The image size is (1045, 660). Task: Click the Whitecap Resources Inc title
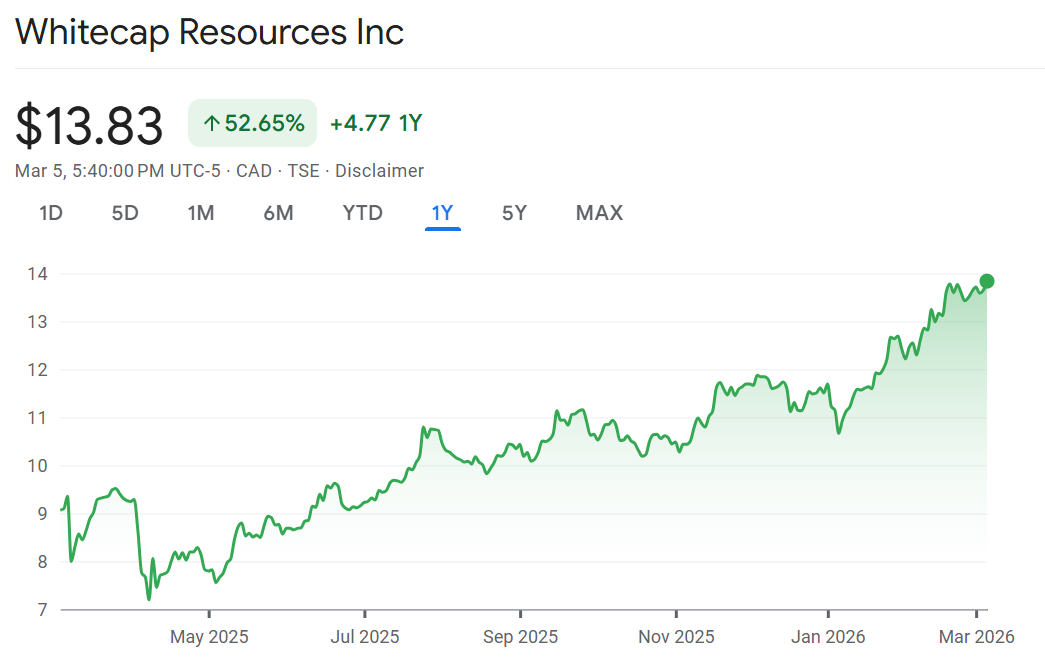pos(210,32)
